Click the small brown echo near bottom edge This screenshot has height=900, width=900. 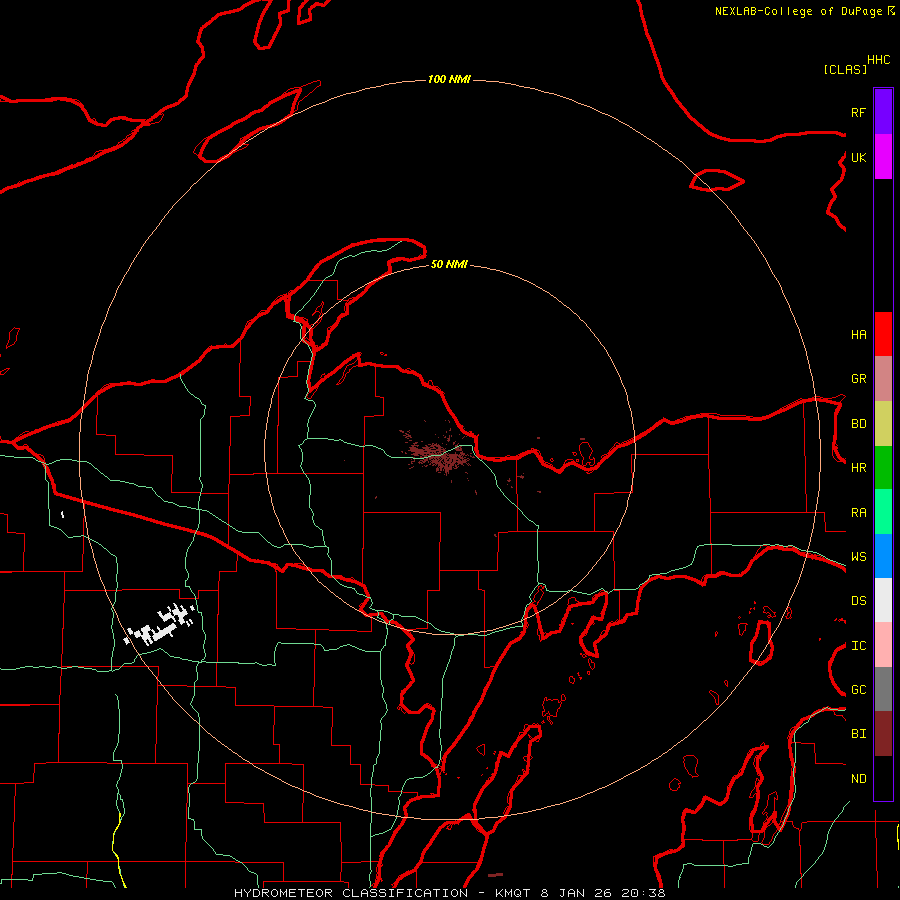pyautogui.click(x=495, y=875)
